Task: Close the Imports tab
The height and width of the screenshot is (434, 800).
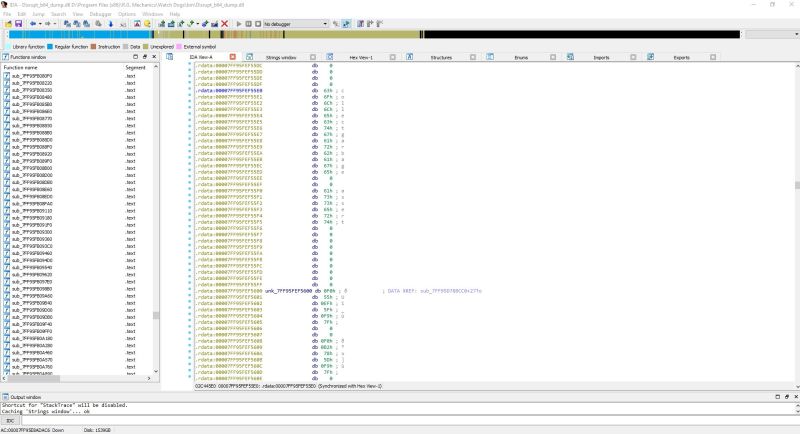Action: 633,57
